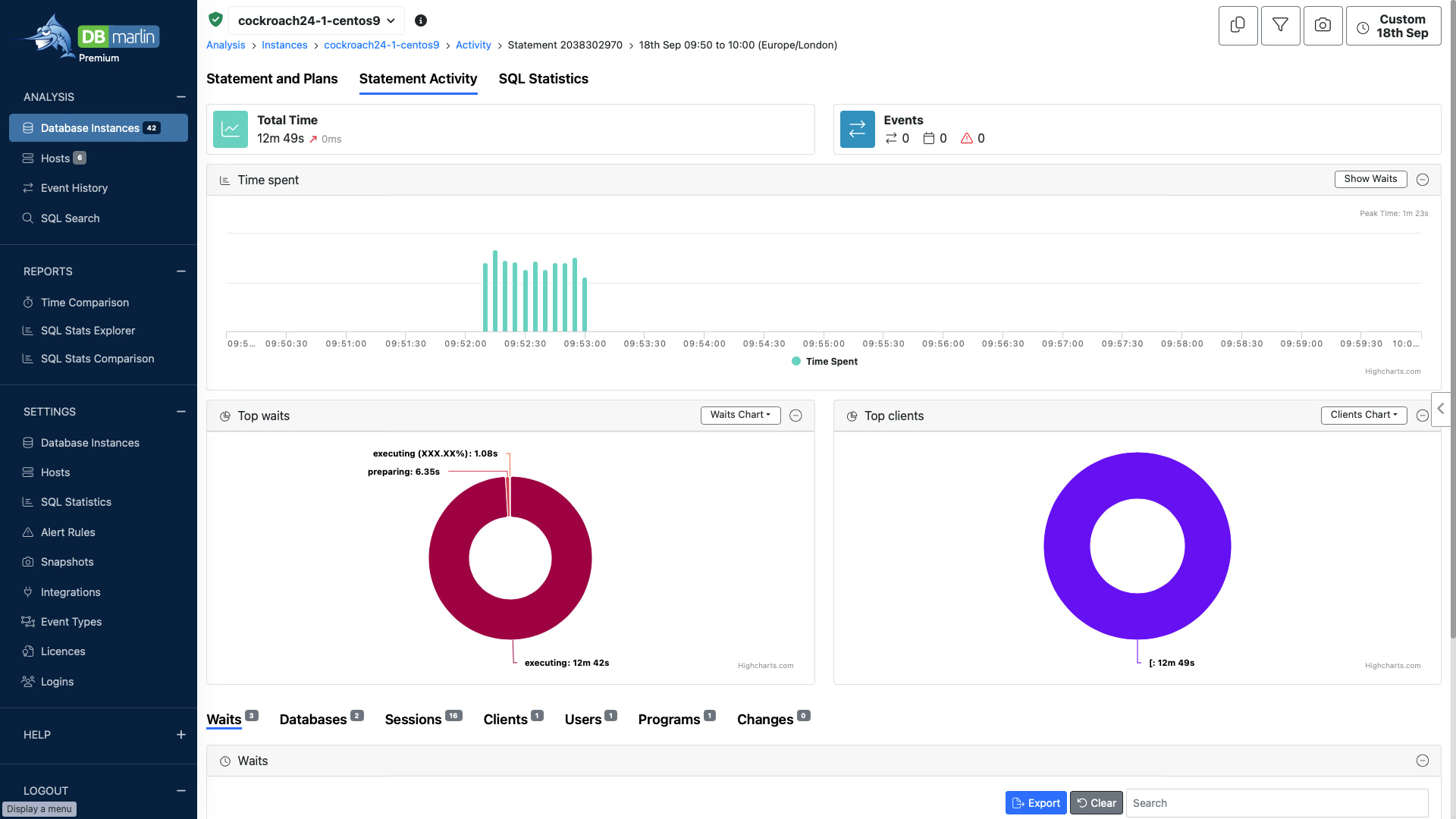Open the cockroach24-1-centos9 instance selector
Screen dimensions: 1456x819
click(x=316, y=20)
